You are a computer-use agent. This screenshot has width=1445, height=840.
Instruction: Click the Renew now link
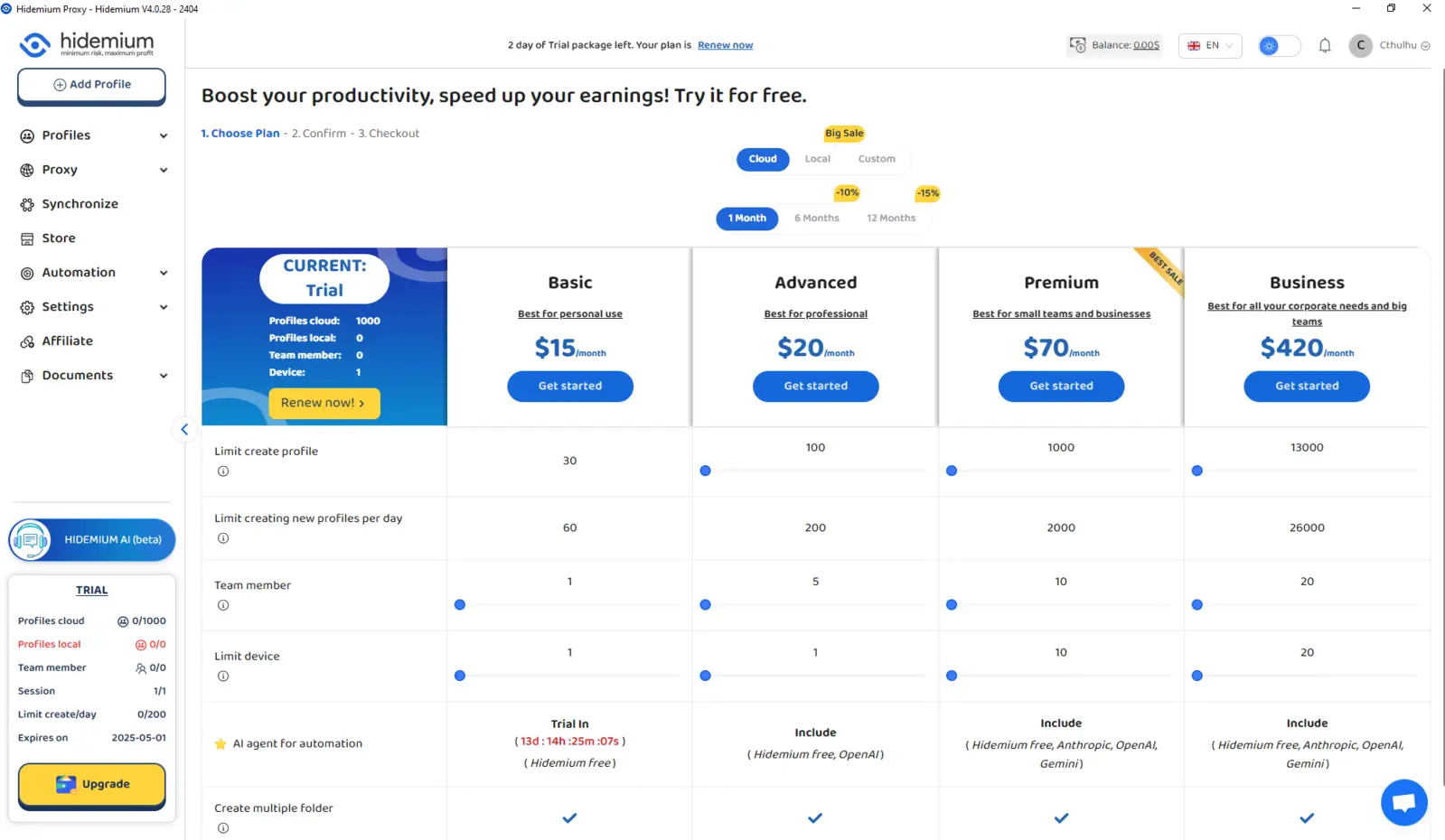[725, 45]
